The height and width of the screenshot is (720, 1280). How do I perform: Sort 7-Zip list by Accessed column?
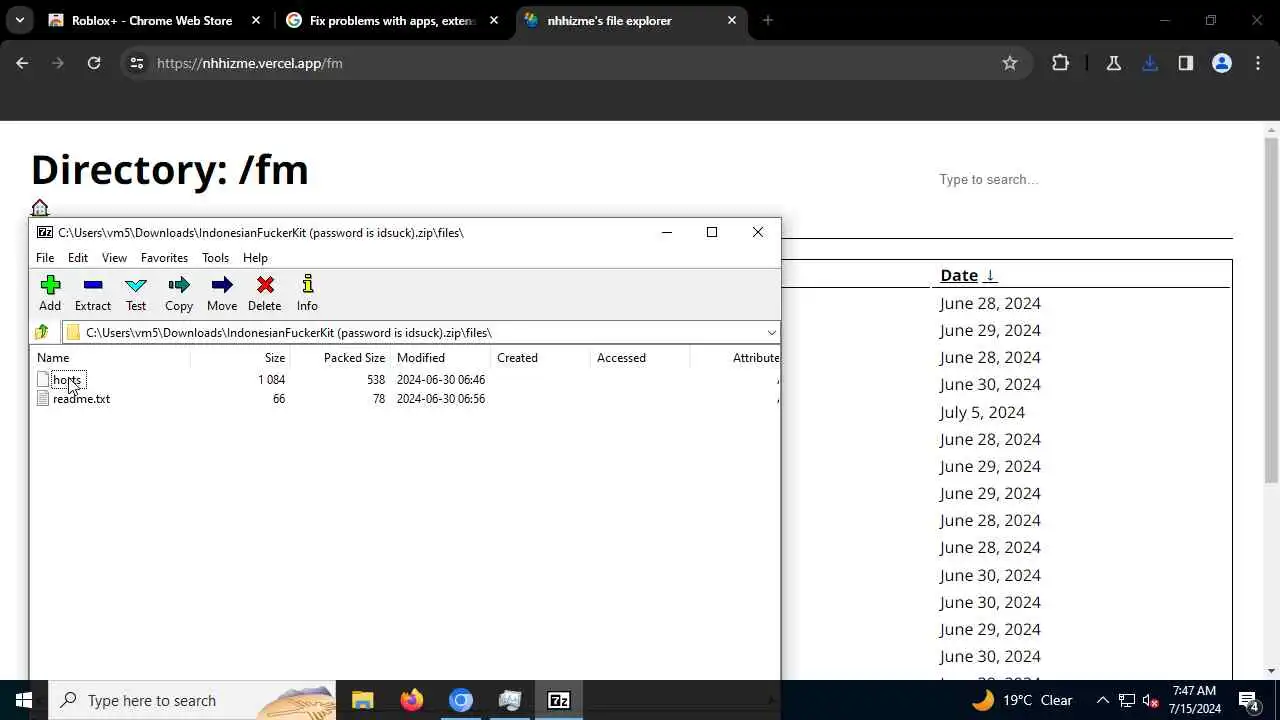(640, 358)
